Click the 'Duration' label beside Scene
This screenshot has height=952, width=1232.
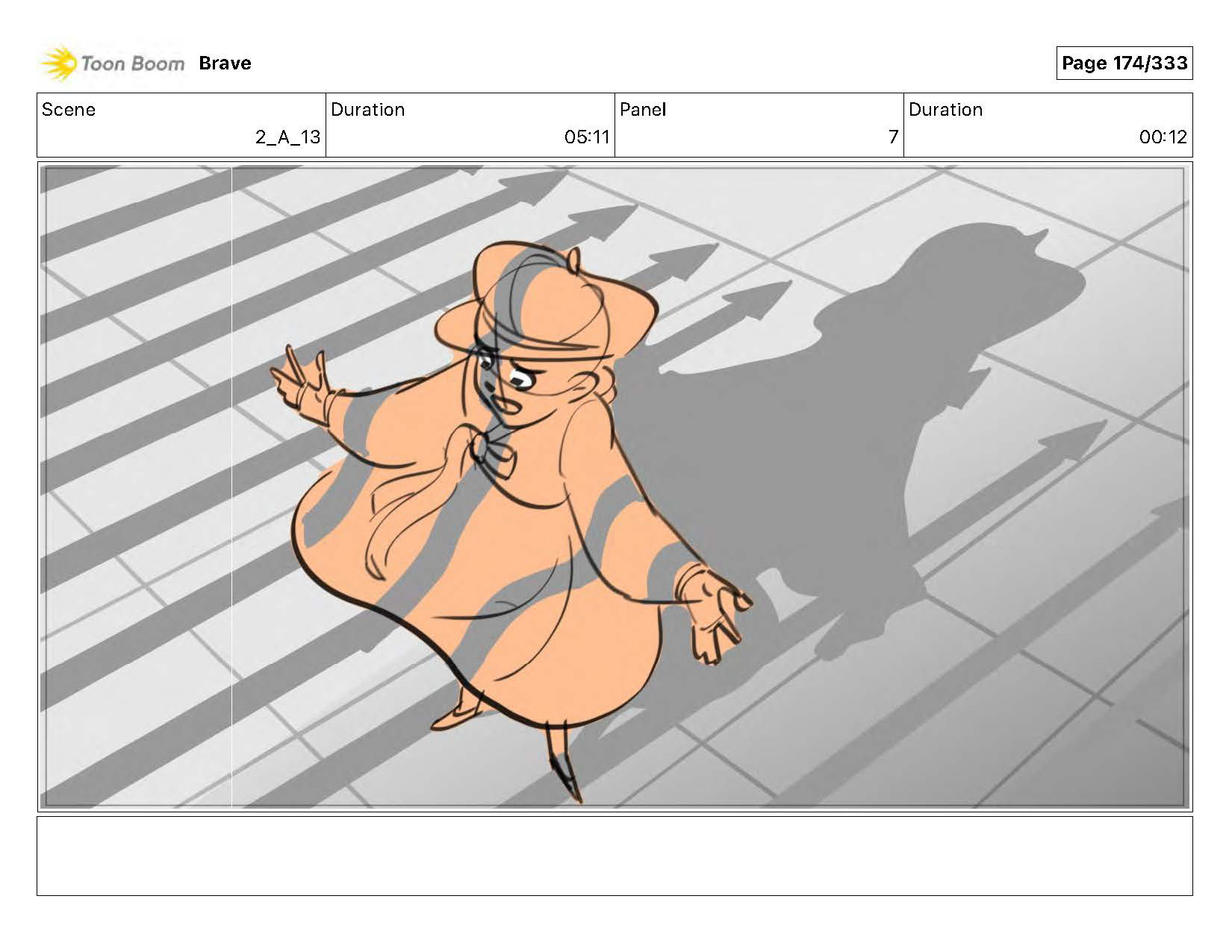368,110
